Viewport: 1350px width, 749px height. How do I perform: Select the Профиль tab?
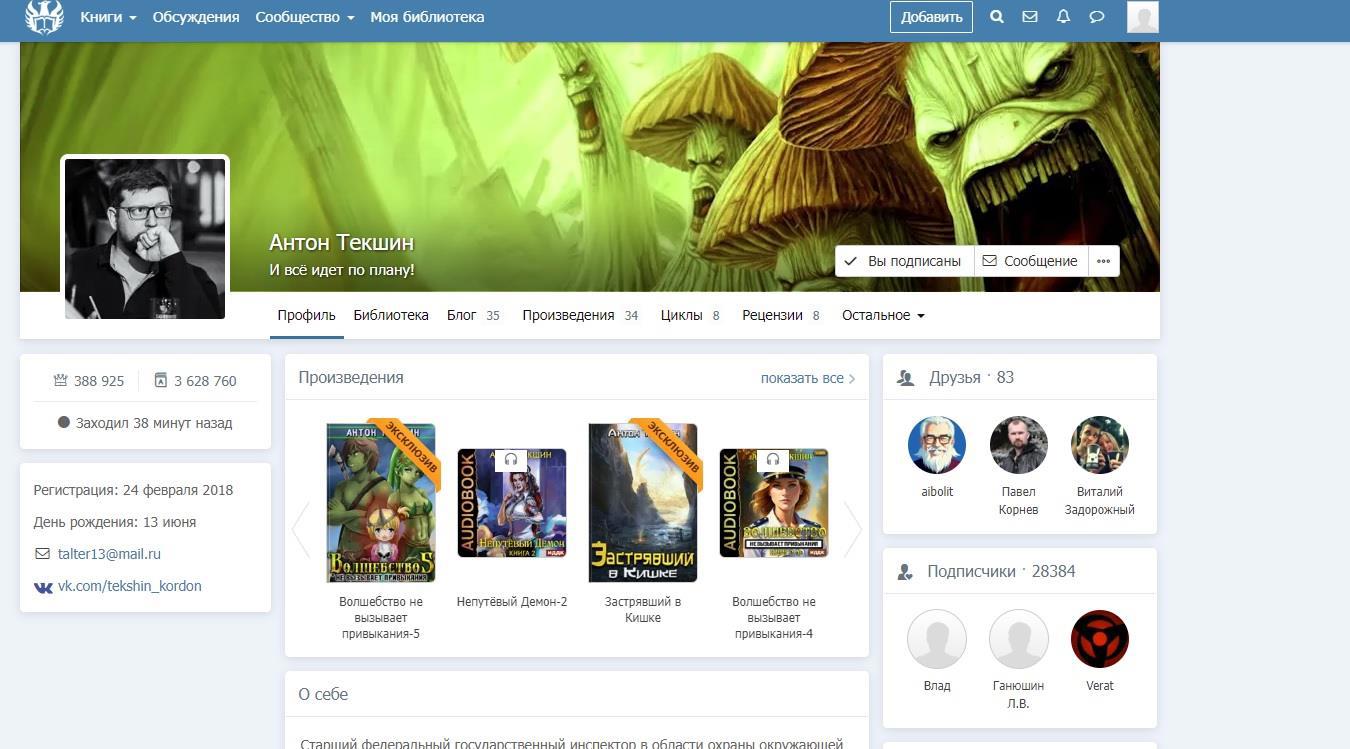click(307, 315)
